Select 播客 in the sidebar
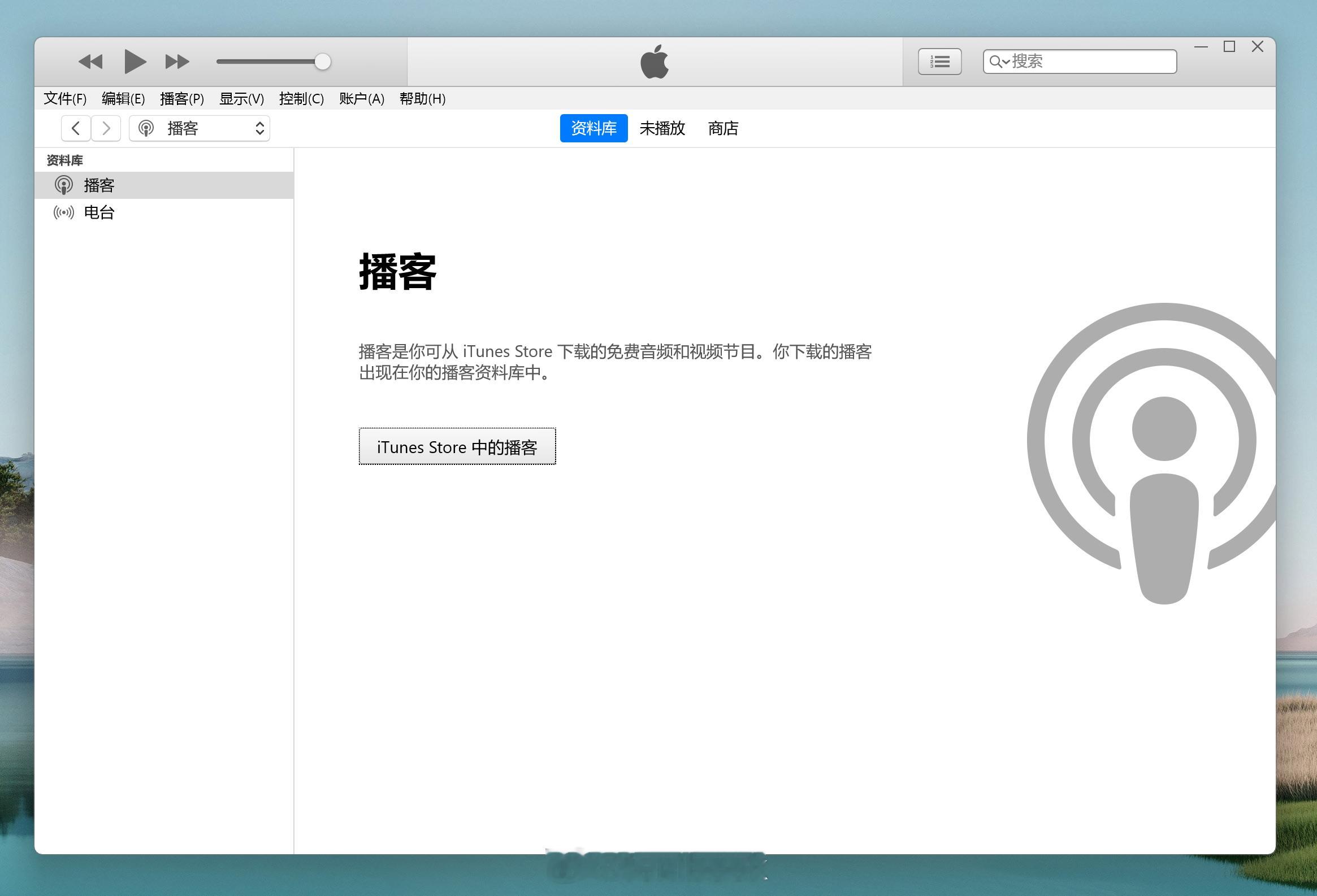Screen dimensions: 1317x896 click(99, 185)
